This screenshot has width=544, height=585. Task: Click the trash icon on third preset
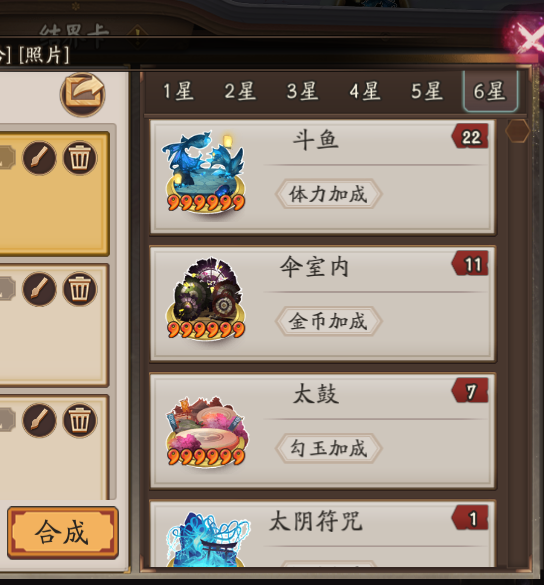80,420
